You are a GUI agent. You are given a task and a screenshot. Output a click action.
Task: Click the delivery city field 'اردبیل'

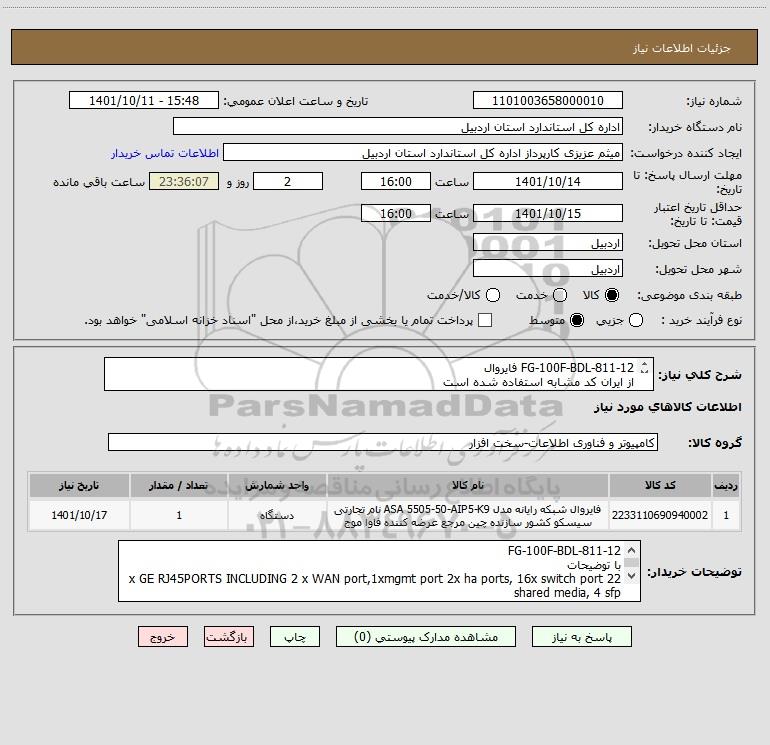coord(548,269)
